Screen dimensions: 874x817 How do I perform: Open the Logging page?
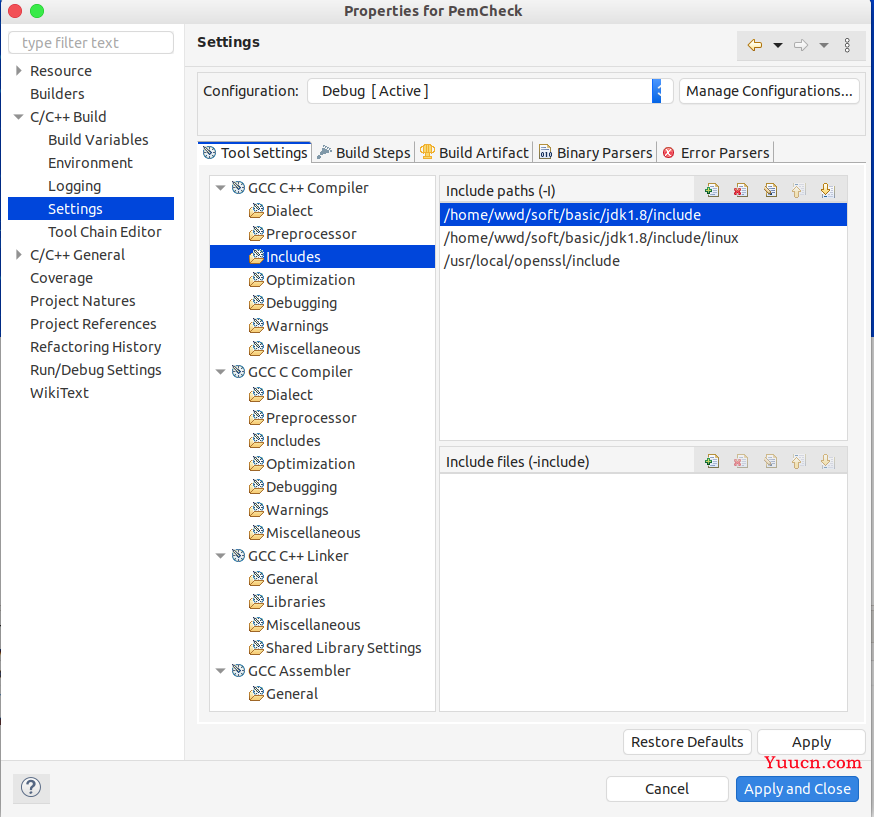pos(75,186)
